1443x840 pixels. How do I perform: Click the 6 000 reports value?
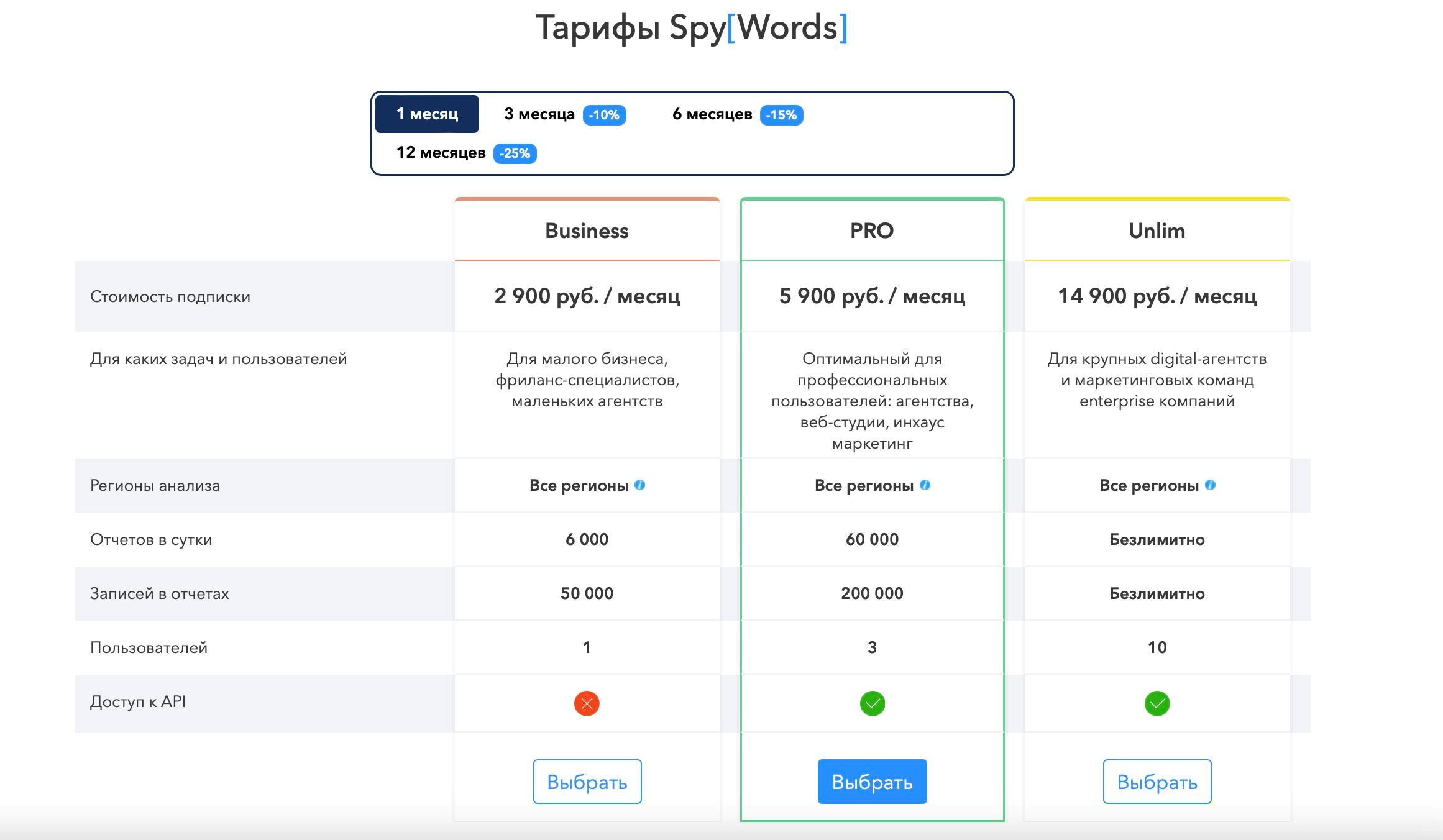point(587,539)
